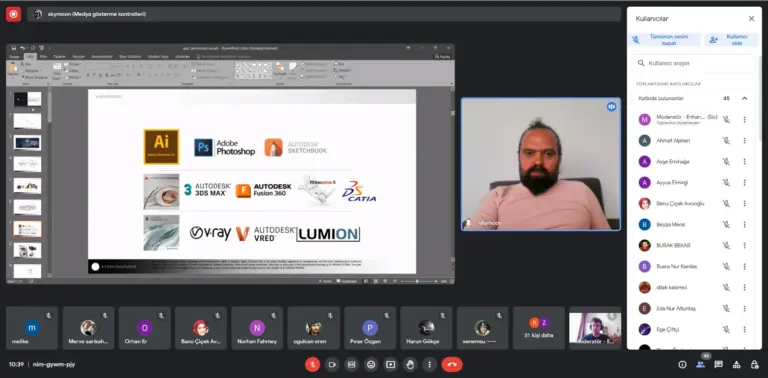Screen dimensions: 768x378
Task: Select Pınar Özgan participant tile
Action: point(370,328)
